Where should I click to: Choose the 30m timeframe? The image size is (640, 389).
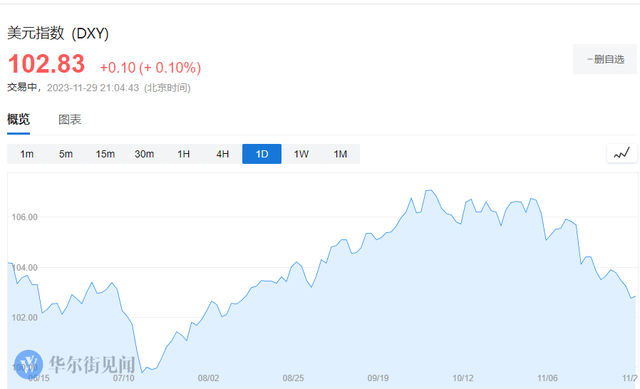[144, 154]
